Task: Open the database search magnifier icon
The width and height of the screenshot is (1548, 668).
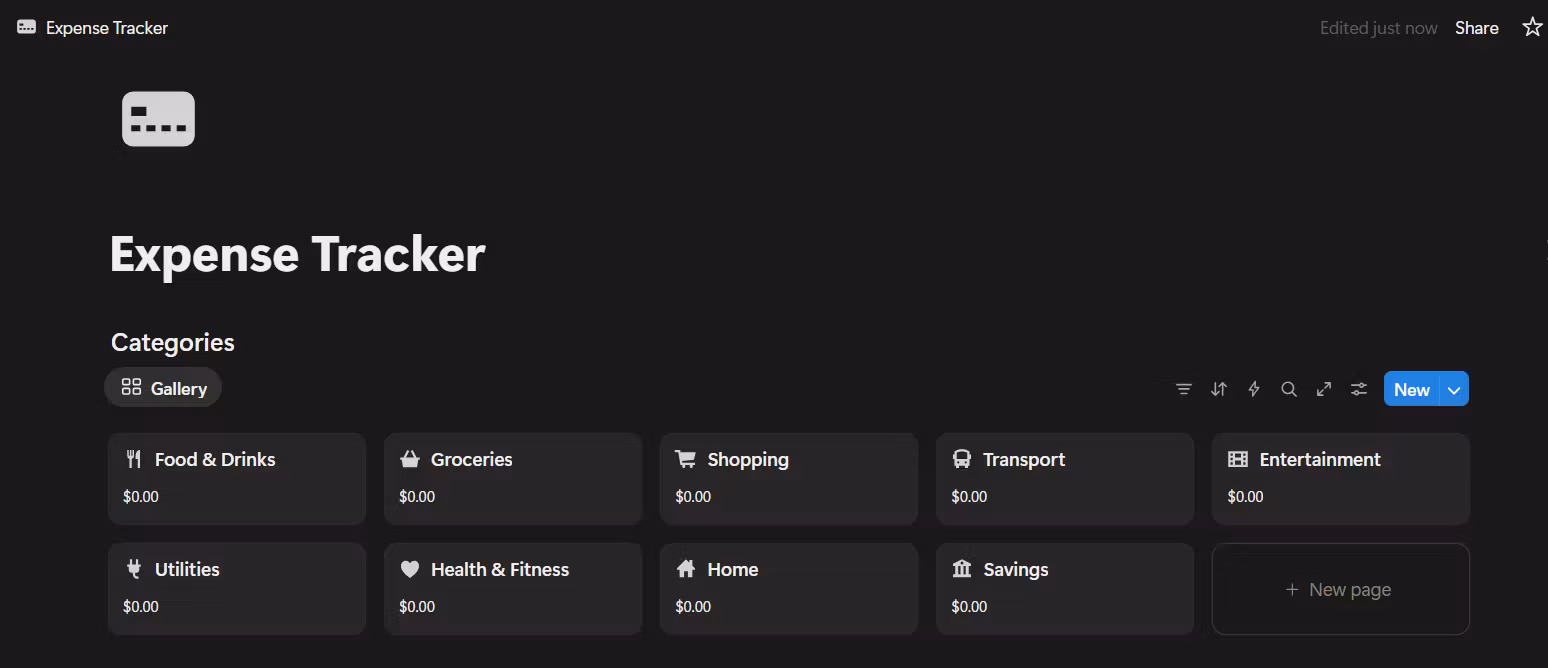Action: (1289, 389)
